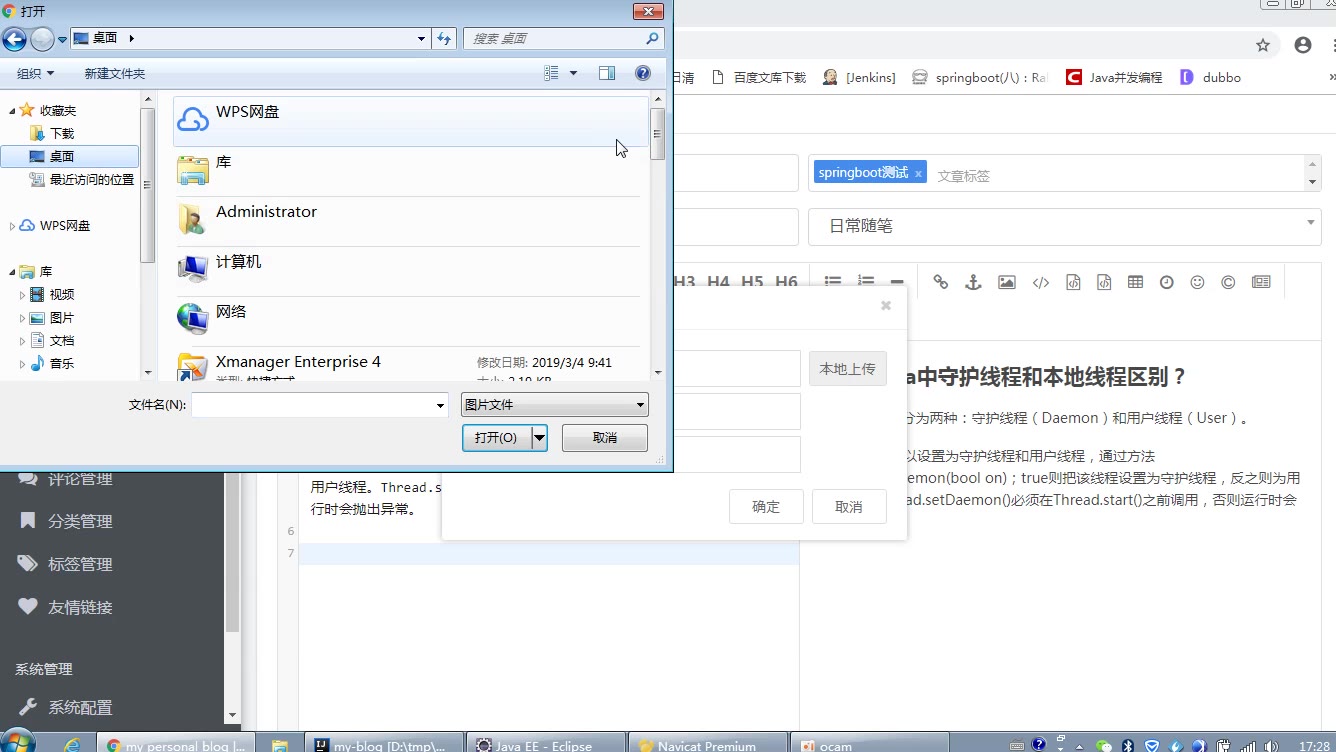Screen dimensions: 1336x752
Task: Bookmark this page with the Chrome star
Action: pos(1263,45)
